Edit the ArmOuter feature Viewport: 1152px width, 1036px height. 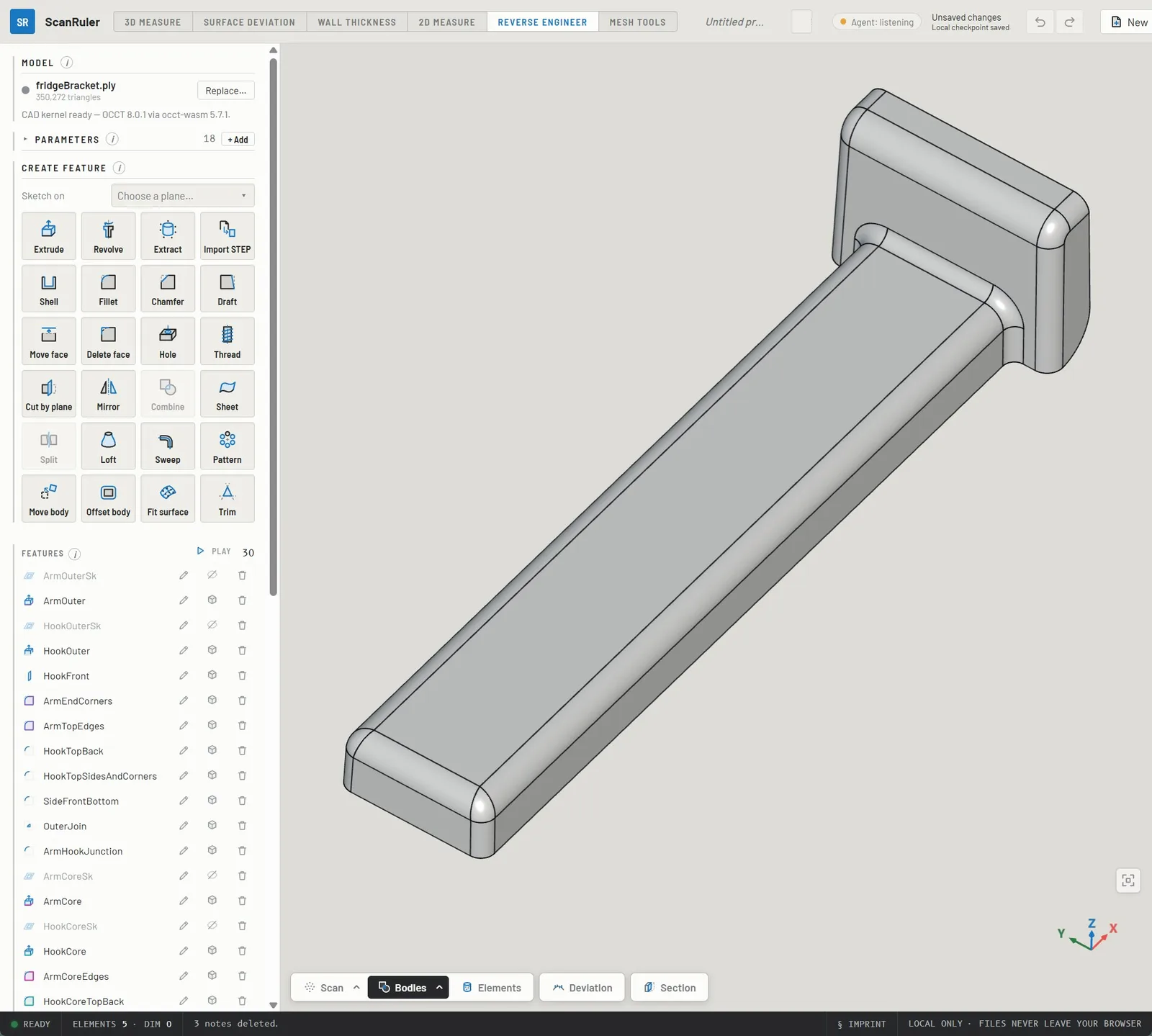pos(184,600)
